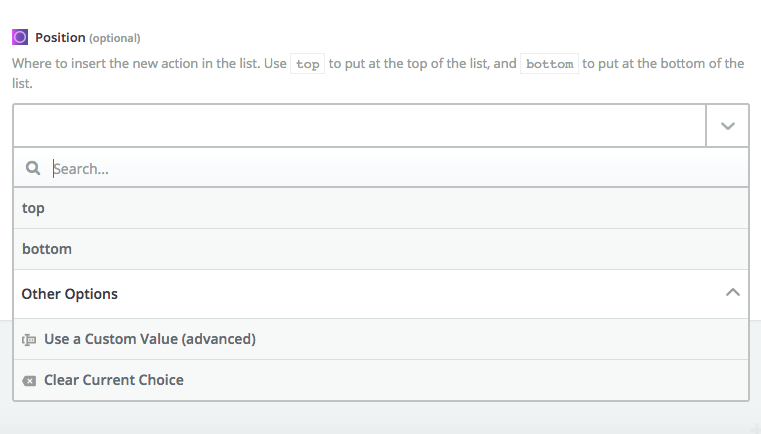Focus the Search... input field
The width and height of the screenshot is (761, 434).
click(x=398, y=168)
